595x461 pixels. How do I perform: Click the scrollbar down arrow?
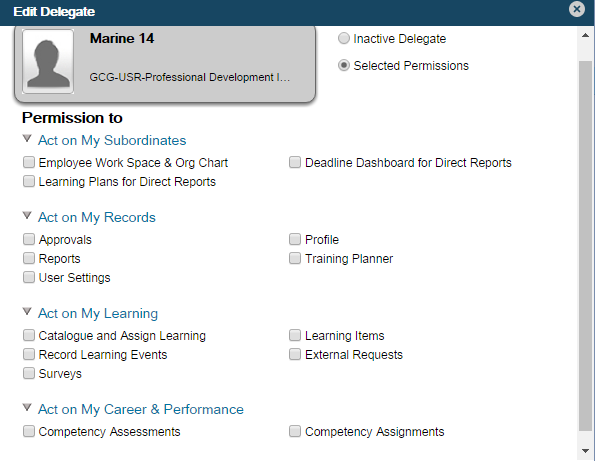(x=585, y=451)
